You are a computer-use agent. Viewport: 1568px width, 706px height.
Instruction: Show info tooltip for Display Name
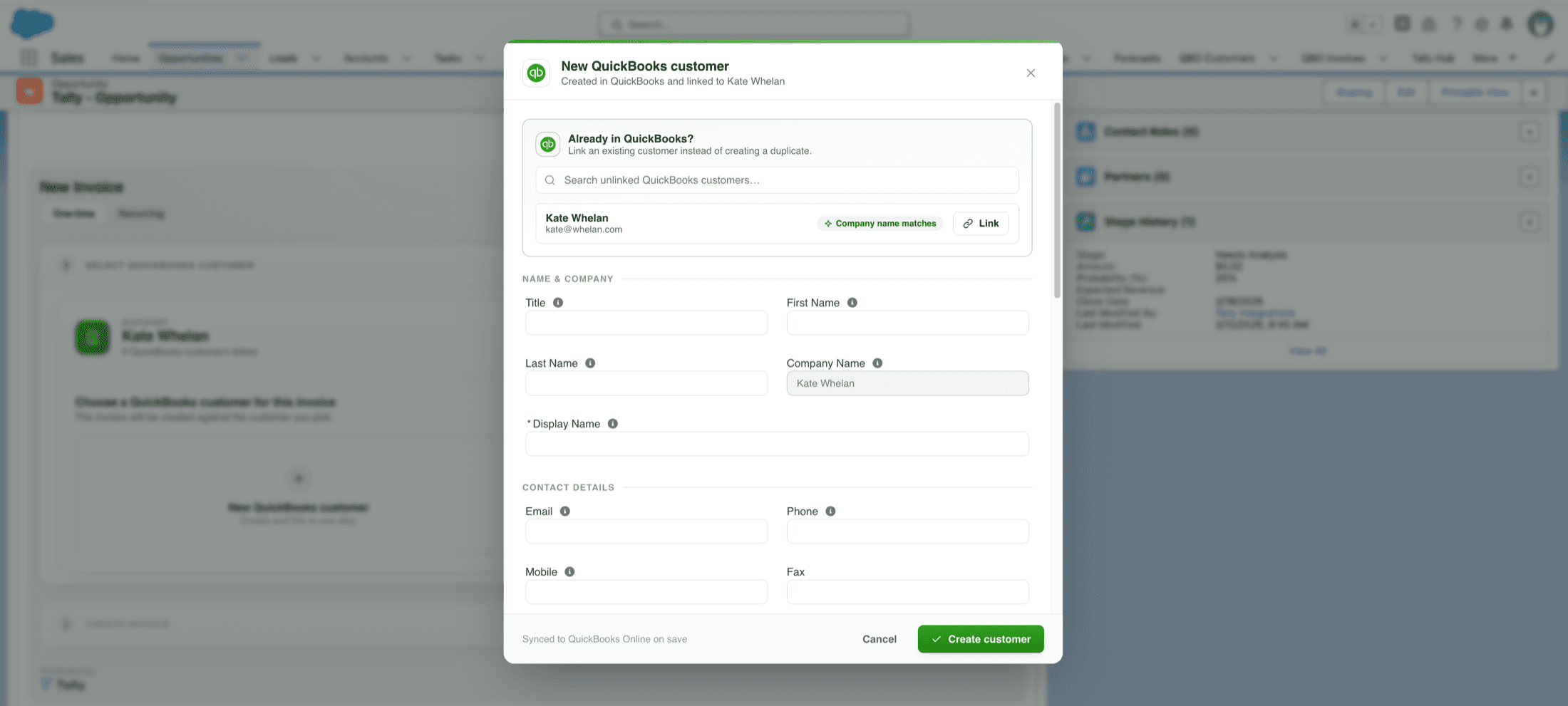pos(612,424)
